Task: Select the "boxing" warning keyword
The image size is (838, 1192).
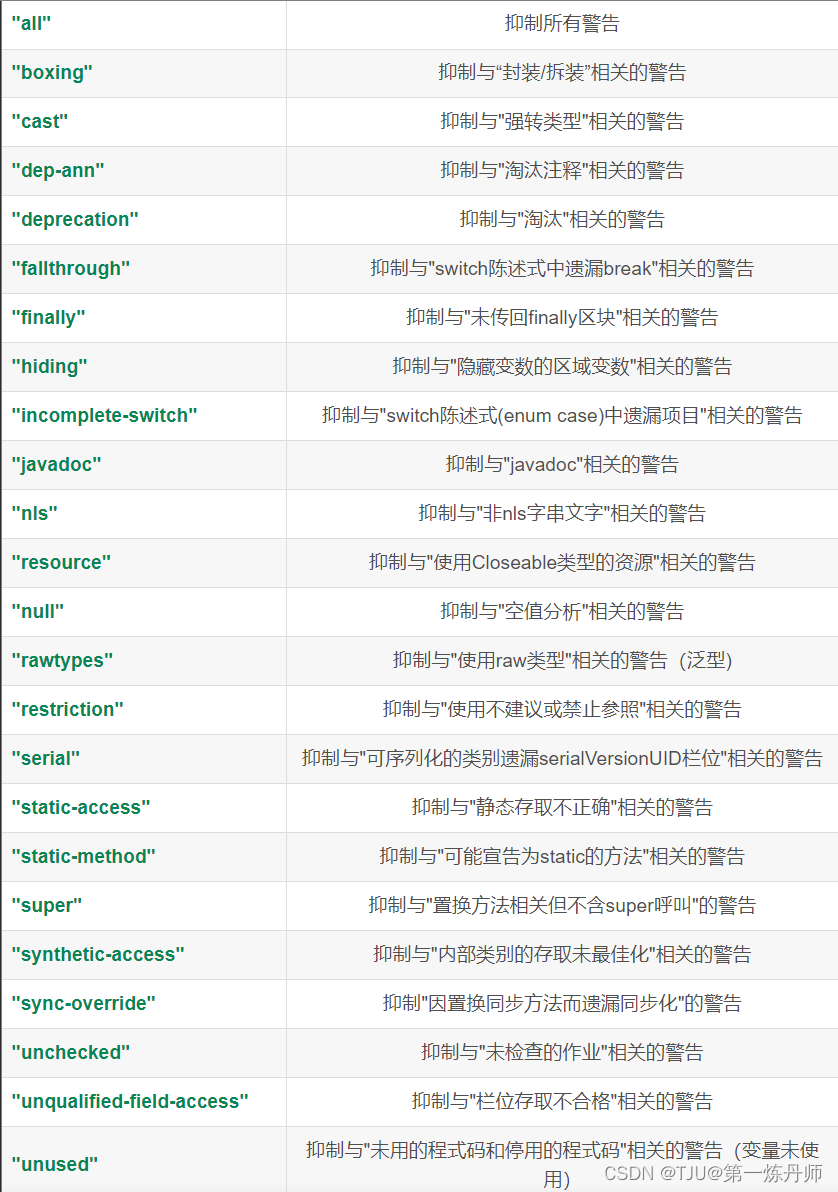Action: (x=51, y=73)
